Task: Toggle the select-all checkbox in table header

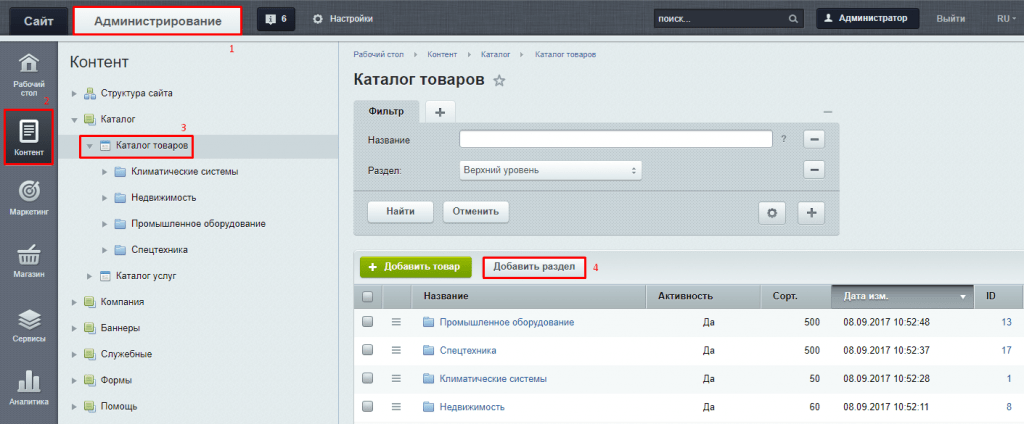Action: (x=367, y=296)
